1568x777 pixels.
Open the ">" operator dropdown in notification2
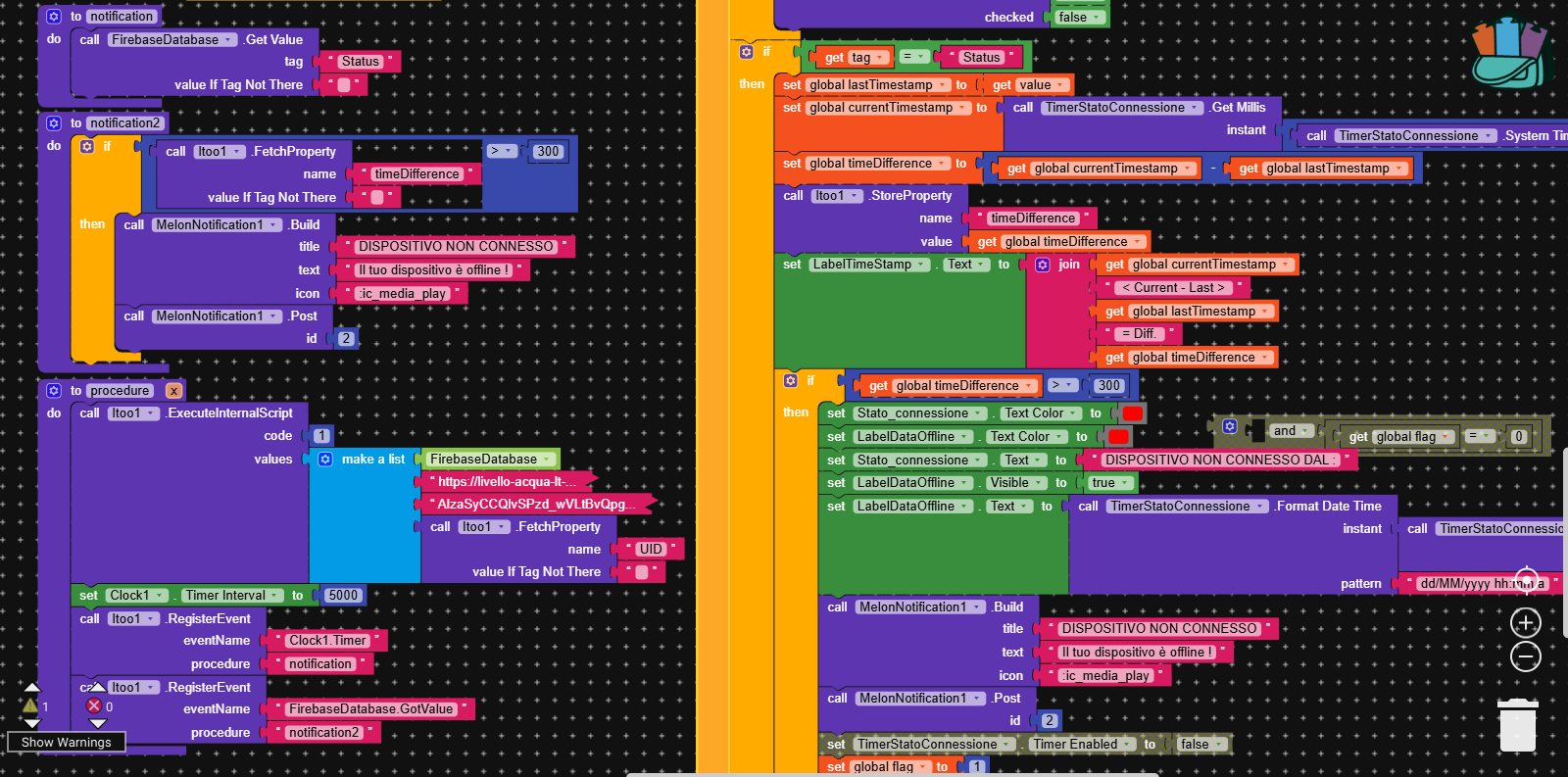[x=502, y=151]
